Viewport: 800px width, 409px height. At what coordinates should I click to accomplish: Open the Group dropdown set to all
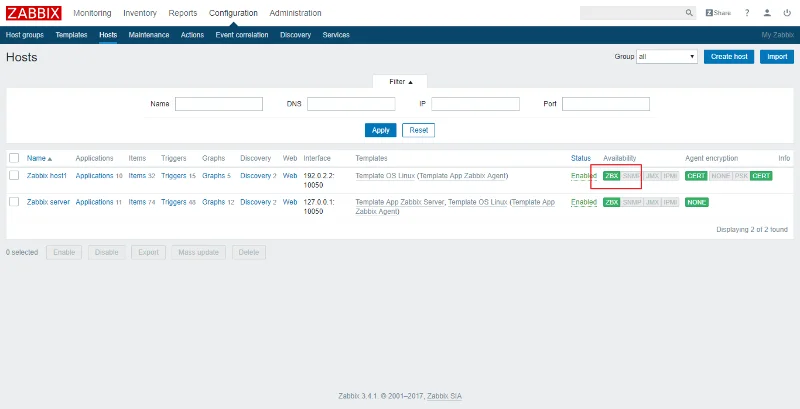[x=667, y=57]
